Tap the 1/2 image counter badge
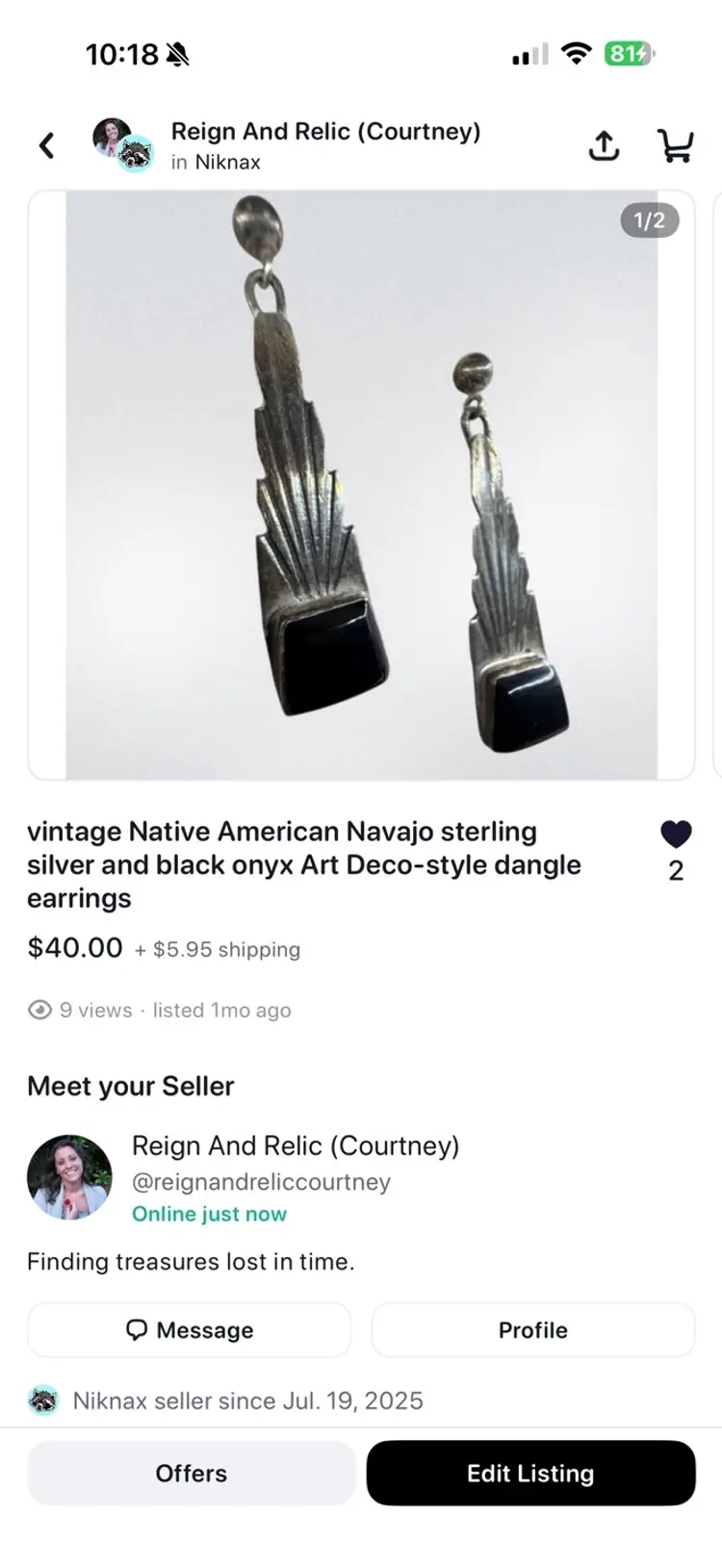Screen dimensions: 722x1568 tap(649, 220)
